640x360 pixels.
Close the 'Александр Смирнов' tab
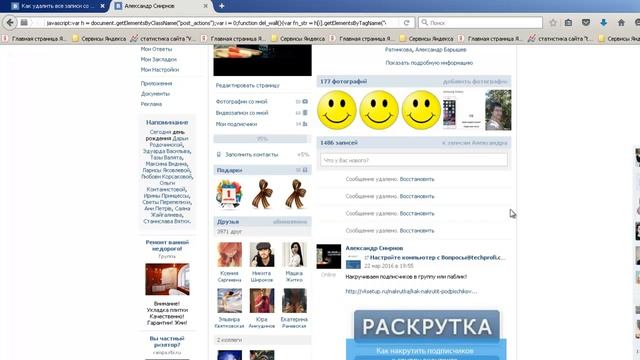point(205,6)
